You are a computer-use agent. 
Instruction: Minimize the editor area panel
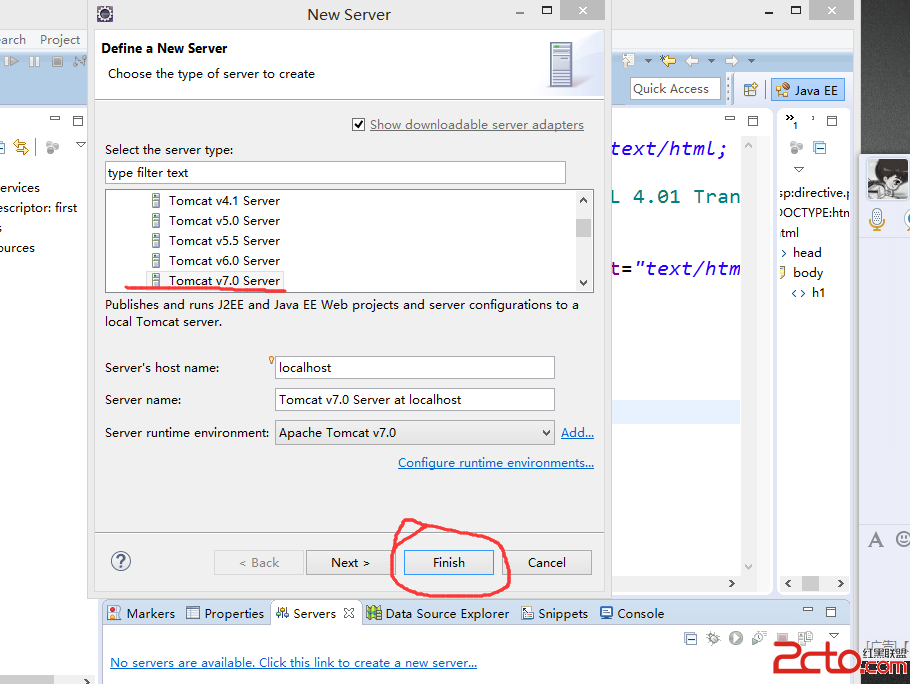tap(730, 118)
